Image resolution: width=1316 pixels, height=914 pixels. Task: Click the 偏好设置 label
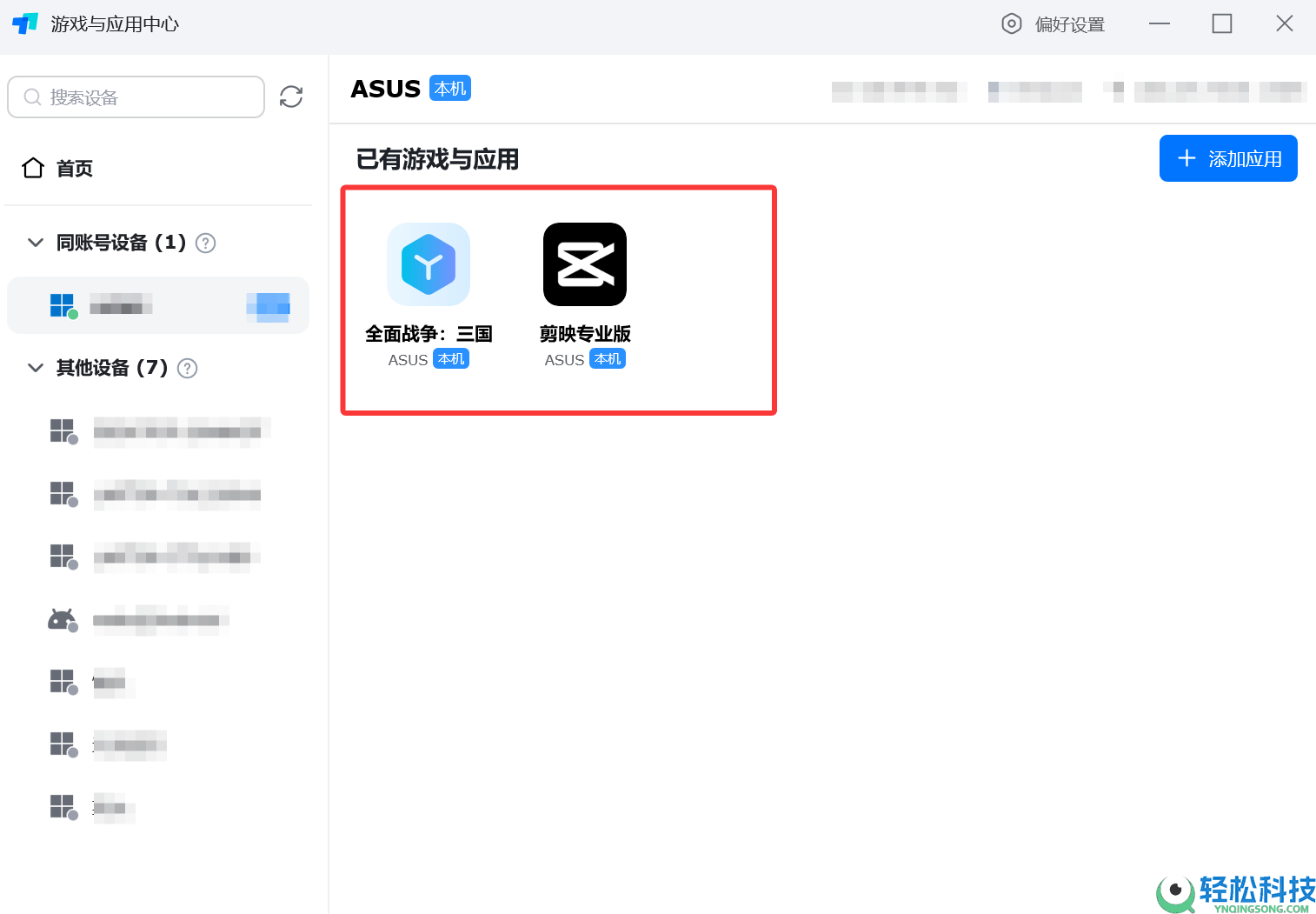click(1070, 24)
